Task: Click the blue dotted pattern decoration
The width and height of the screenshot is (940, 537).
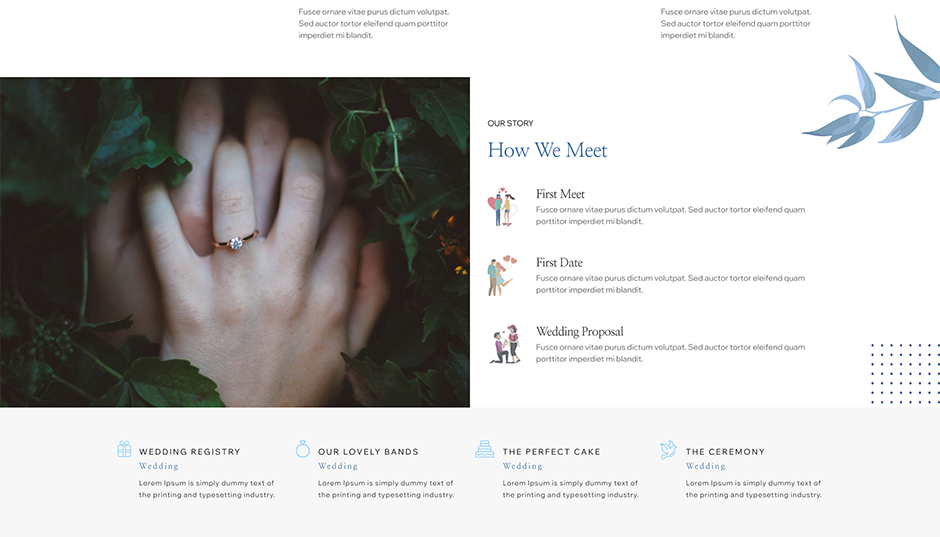Action: [x=905, y=373]
